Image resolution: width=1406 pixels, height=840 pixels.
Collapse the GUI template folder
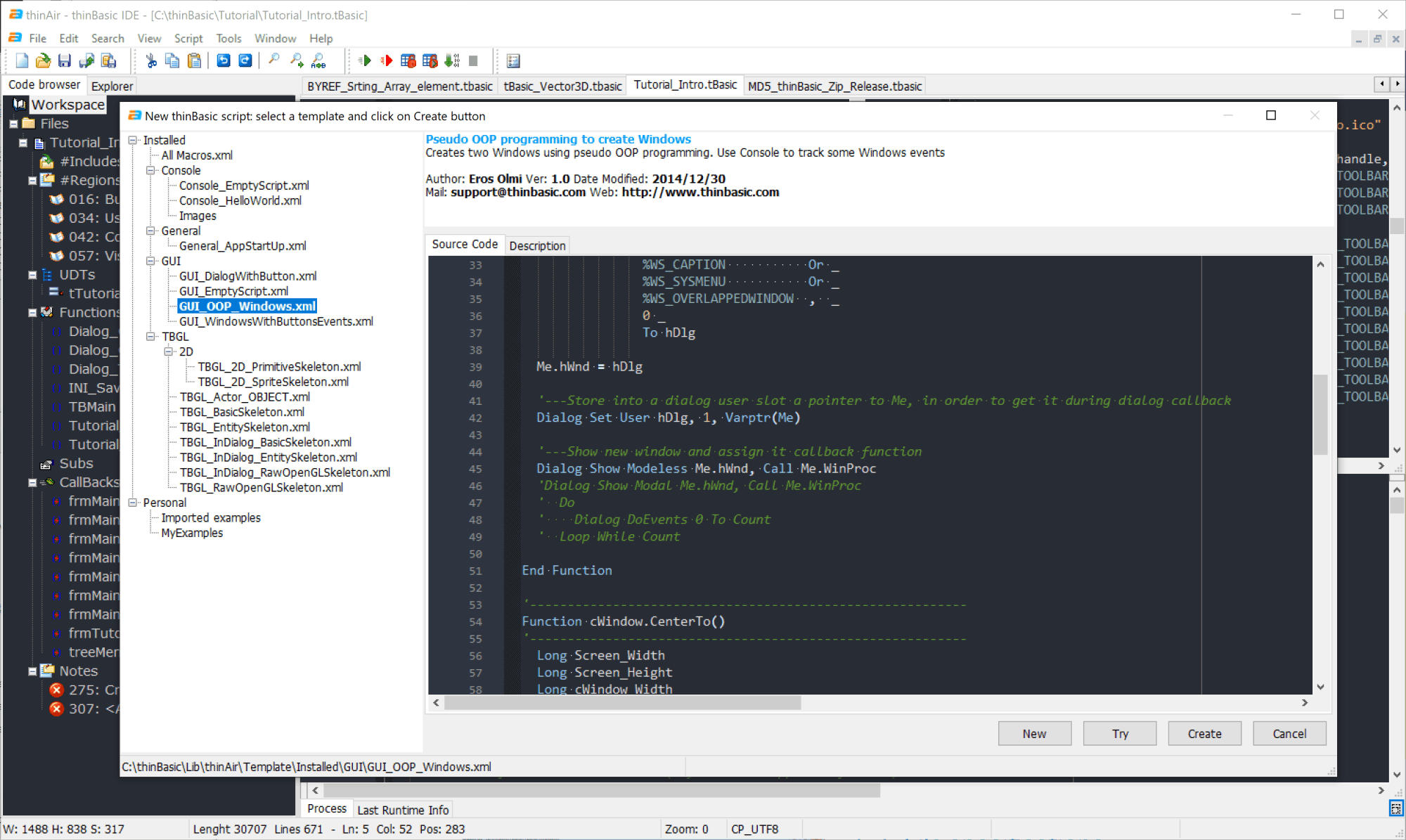[x=150, y=261]
